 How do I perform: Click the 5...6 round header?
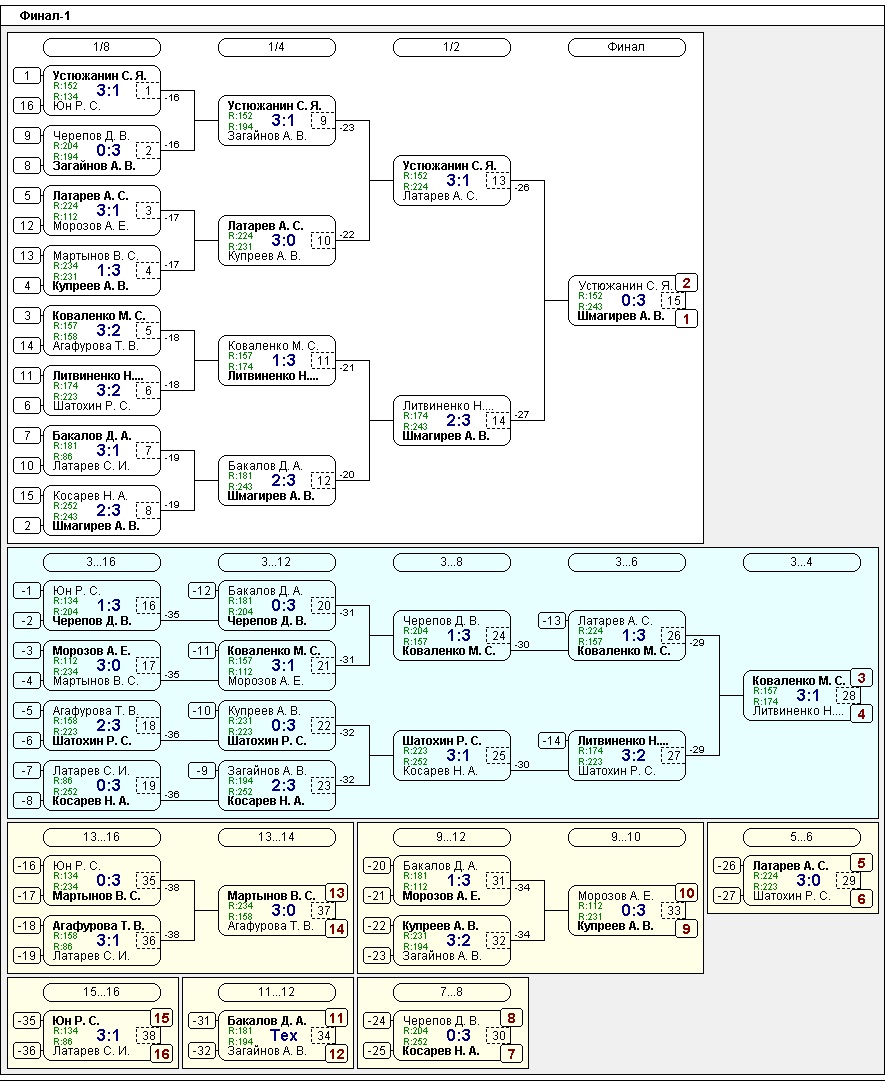pos(801,837)
